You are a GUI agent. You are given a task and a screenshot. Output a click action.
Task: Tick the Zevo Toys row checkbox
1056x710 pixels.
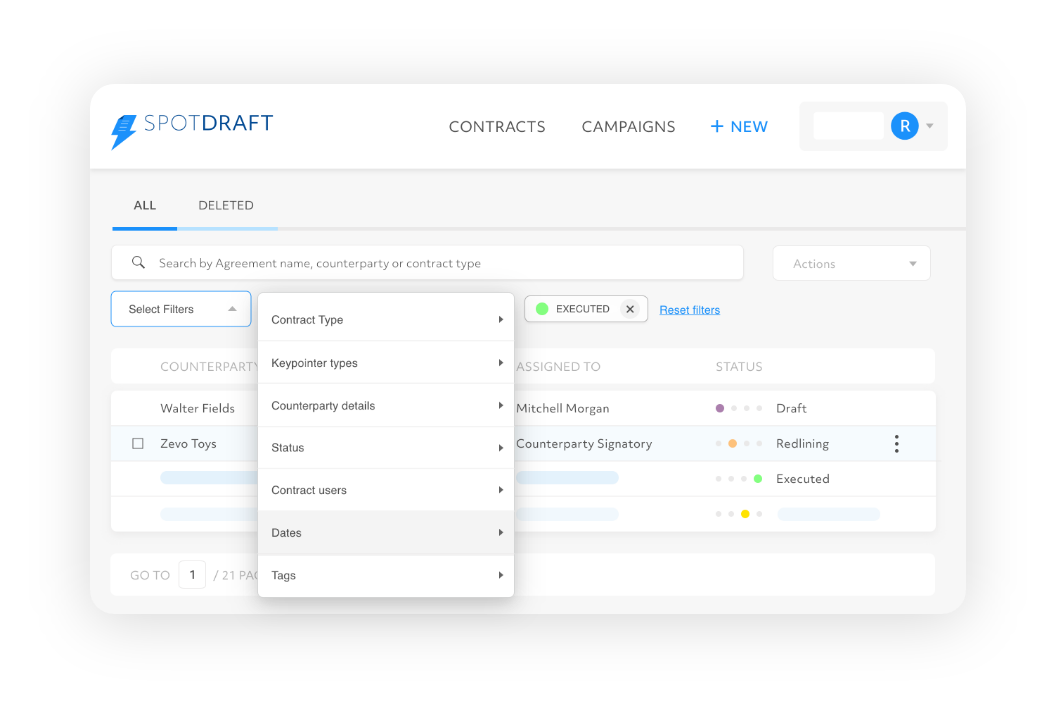point(138,443)
